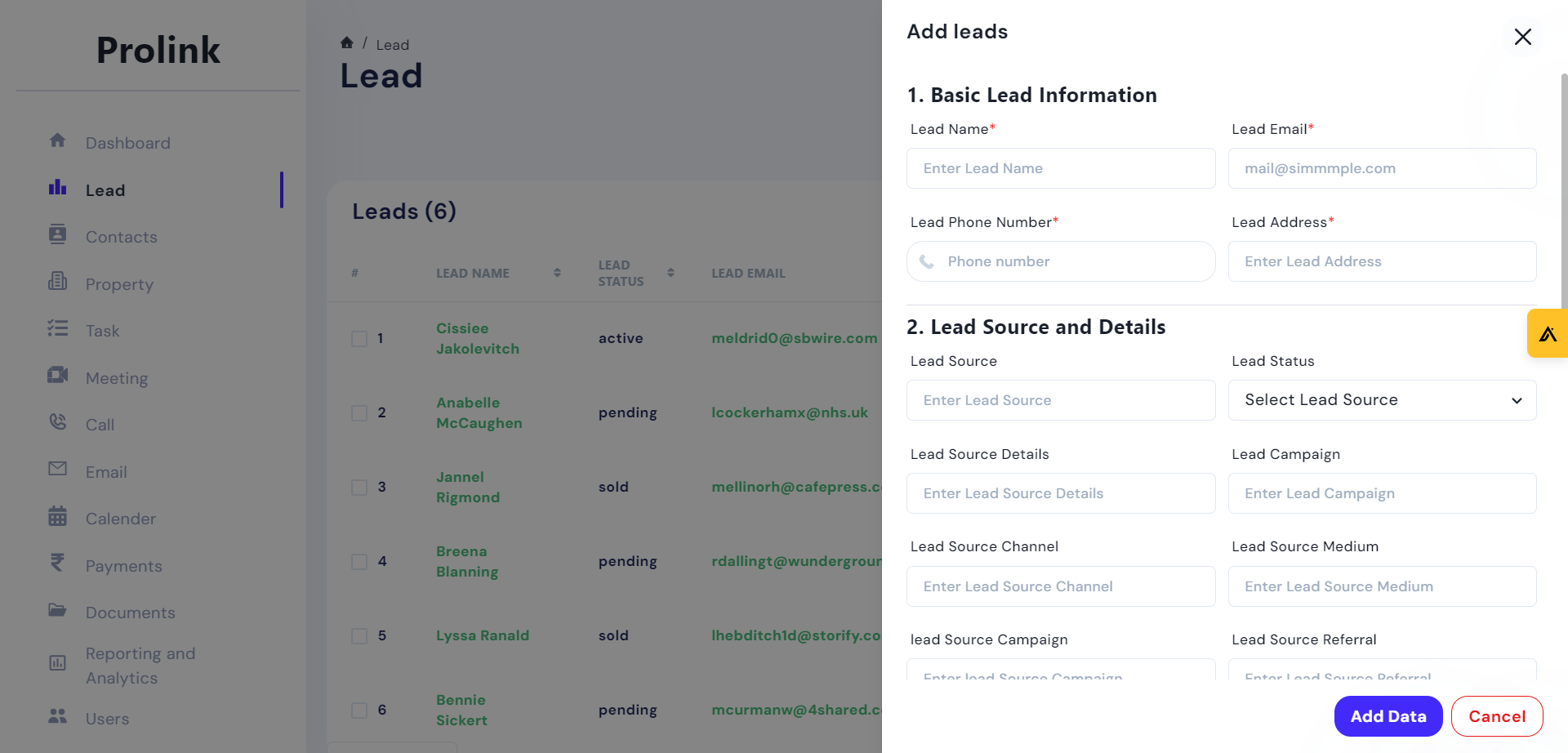The height and width of the screenshot is (753, 1568).
Task: Toggle sorting on the Lead Status column
Action: click(x=670, y=273)
